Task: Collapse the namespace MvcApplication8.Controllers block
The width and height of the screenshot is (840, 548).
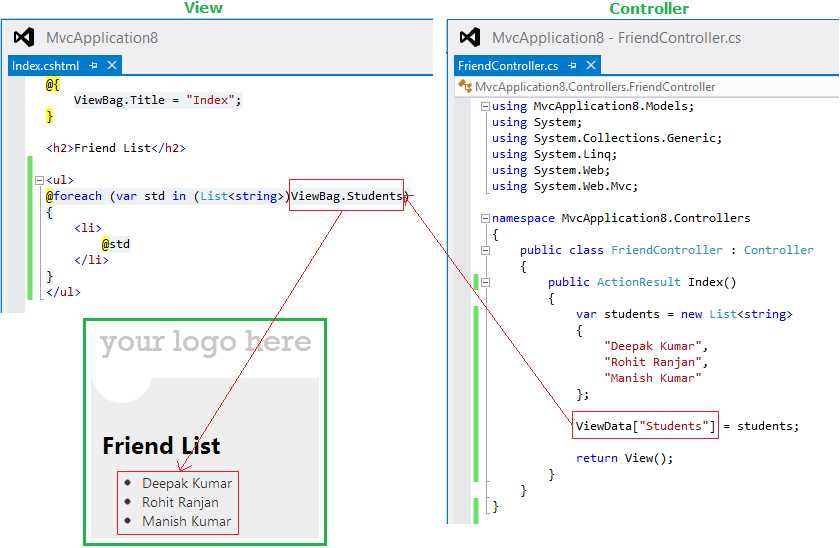Action: [x=485, y=218]
